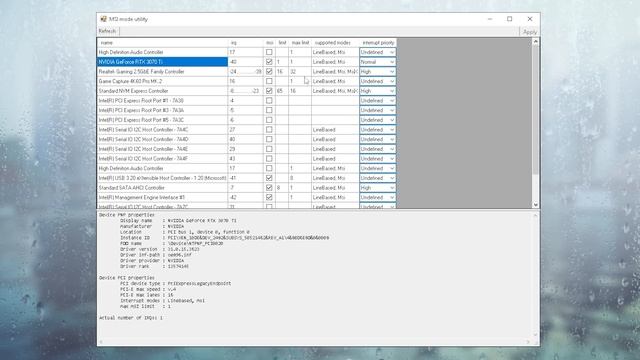Screen dimensions: 640x360
Task: Open priority dropdown for Standard NVM Express Controller
Action: 378,91
